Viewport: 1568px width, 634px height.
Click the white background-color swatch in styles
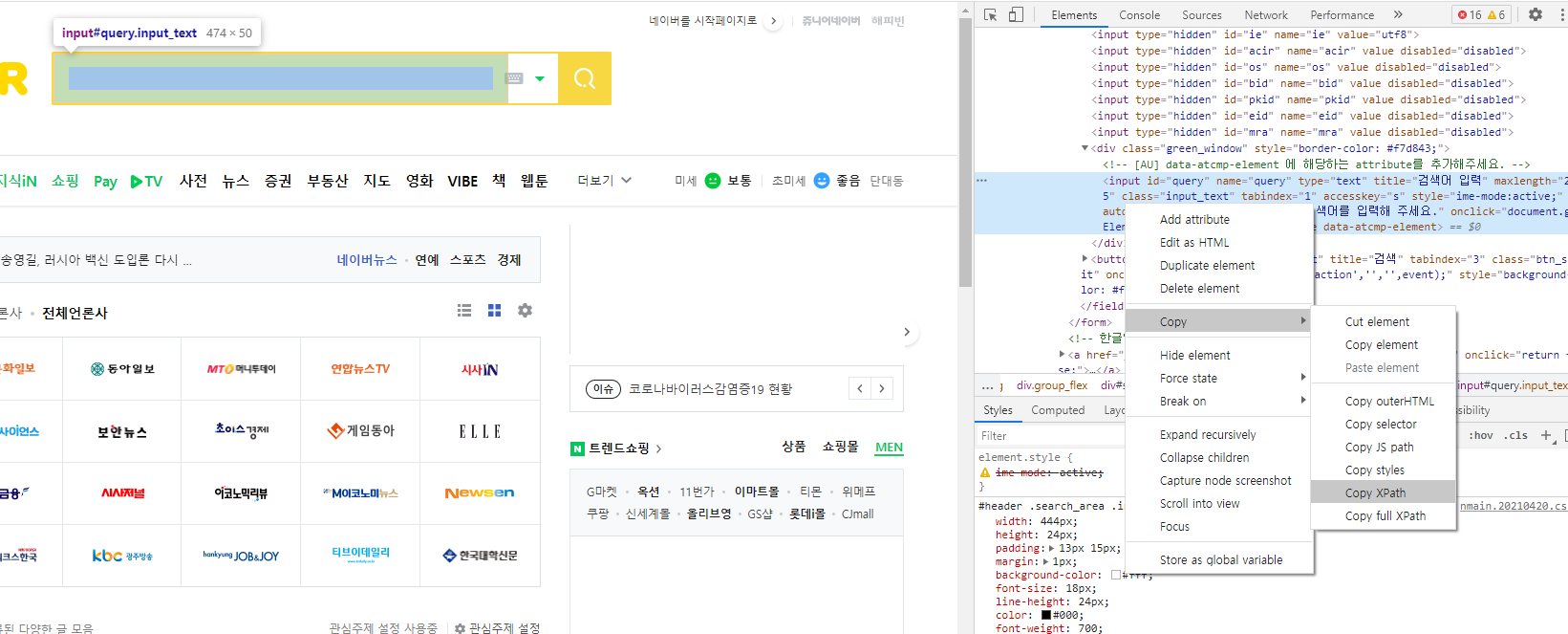1115,575
